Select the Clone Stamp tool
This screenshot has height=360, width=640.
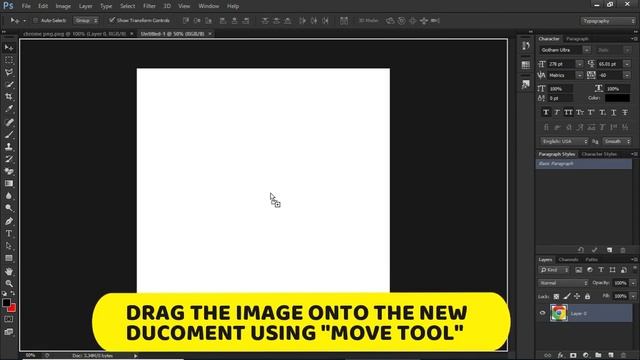[9, 147]
